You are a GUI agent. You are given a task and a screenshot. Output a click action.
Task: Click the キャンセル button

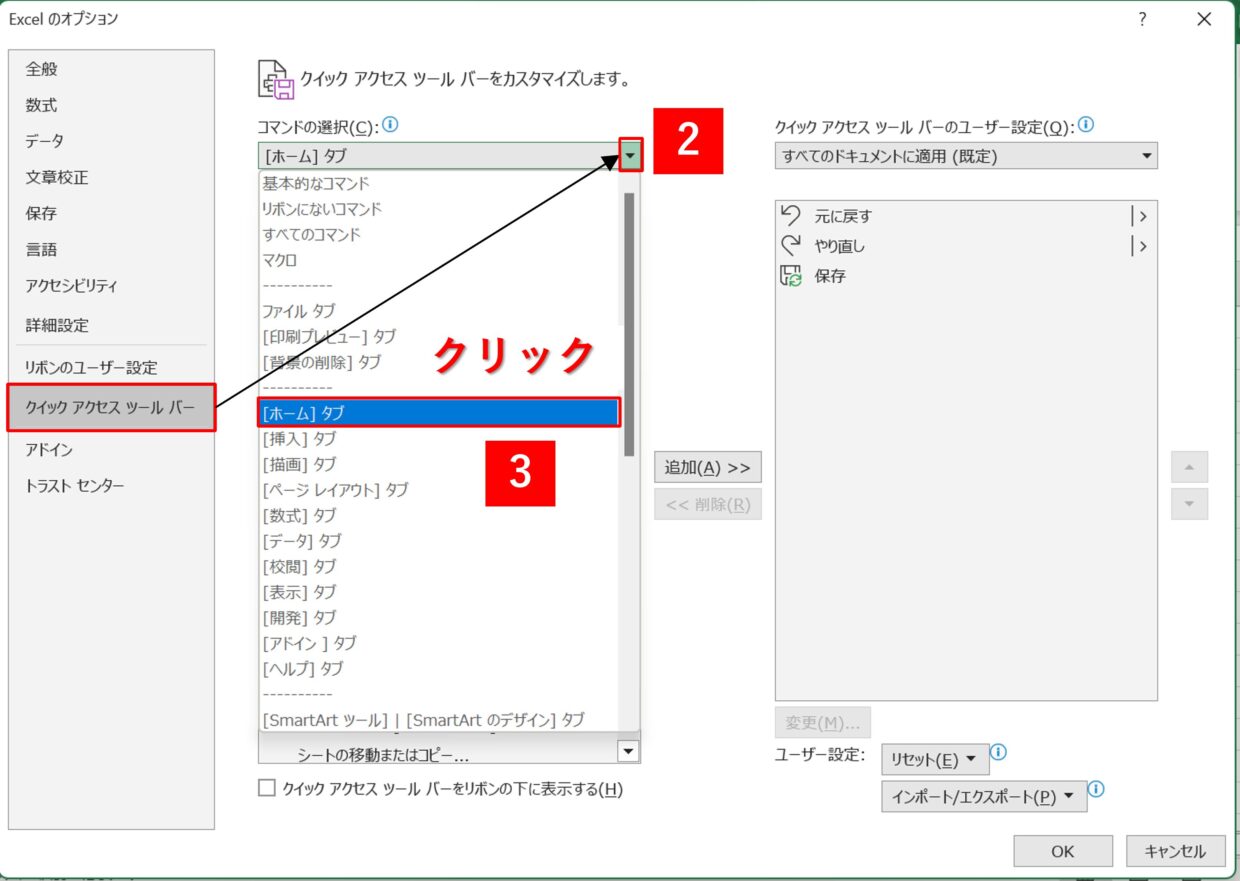pyautogui.click(x=1175, y=851)
